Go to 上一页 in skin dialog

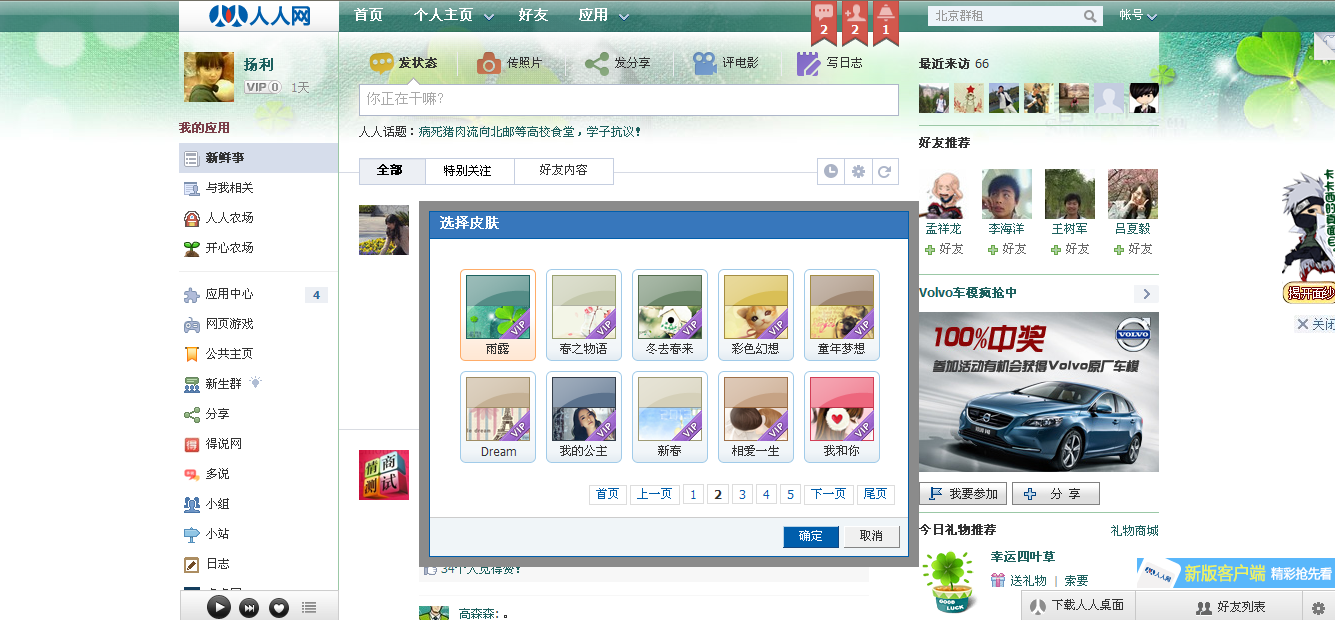(654, 494)
